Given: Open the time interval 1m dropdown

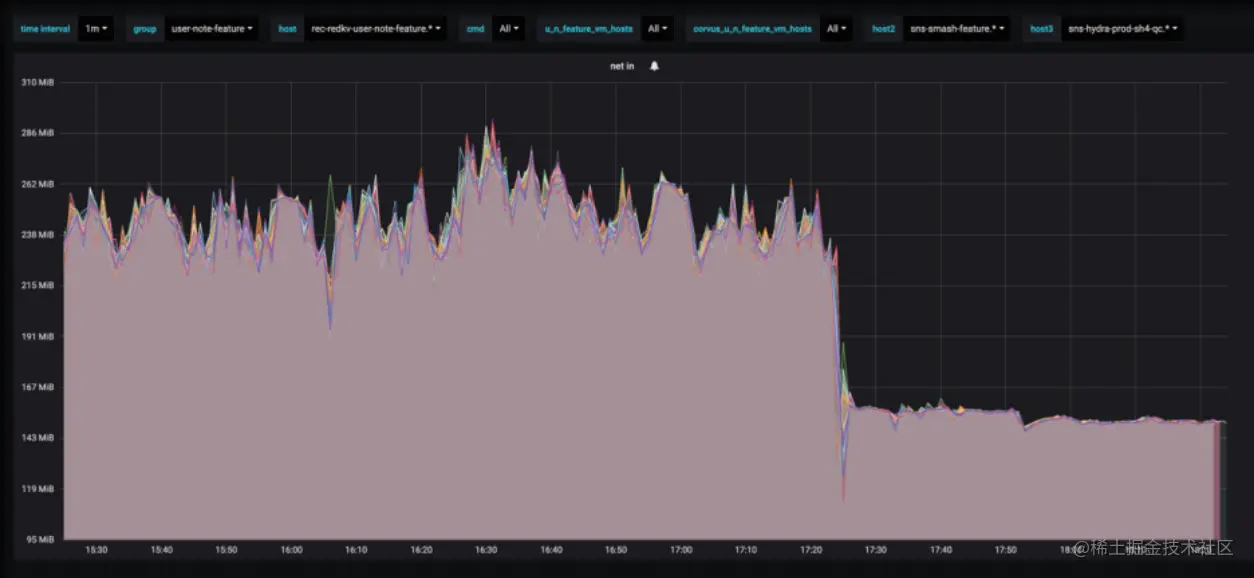Looking at the screenshot, I should coord(96,29).
